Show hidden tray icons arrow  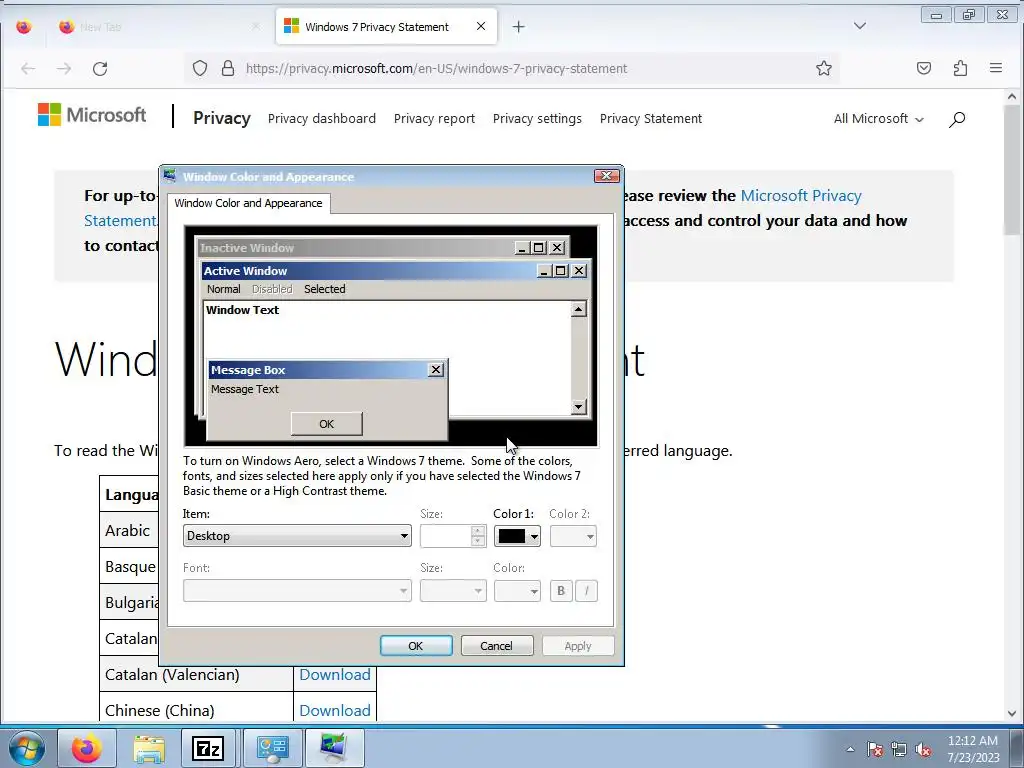[x=850, y=749]
